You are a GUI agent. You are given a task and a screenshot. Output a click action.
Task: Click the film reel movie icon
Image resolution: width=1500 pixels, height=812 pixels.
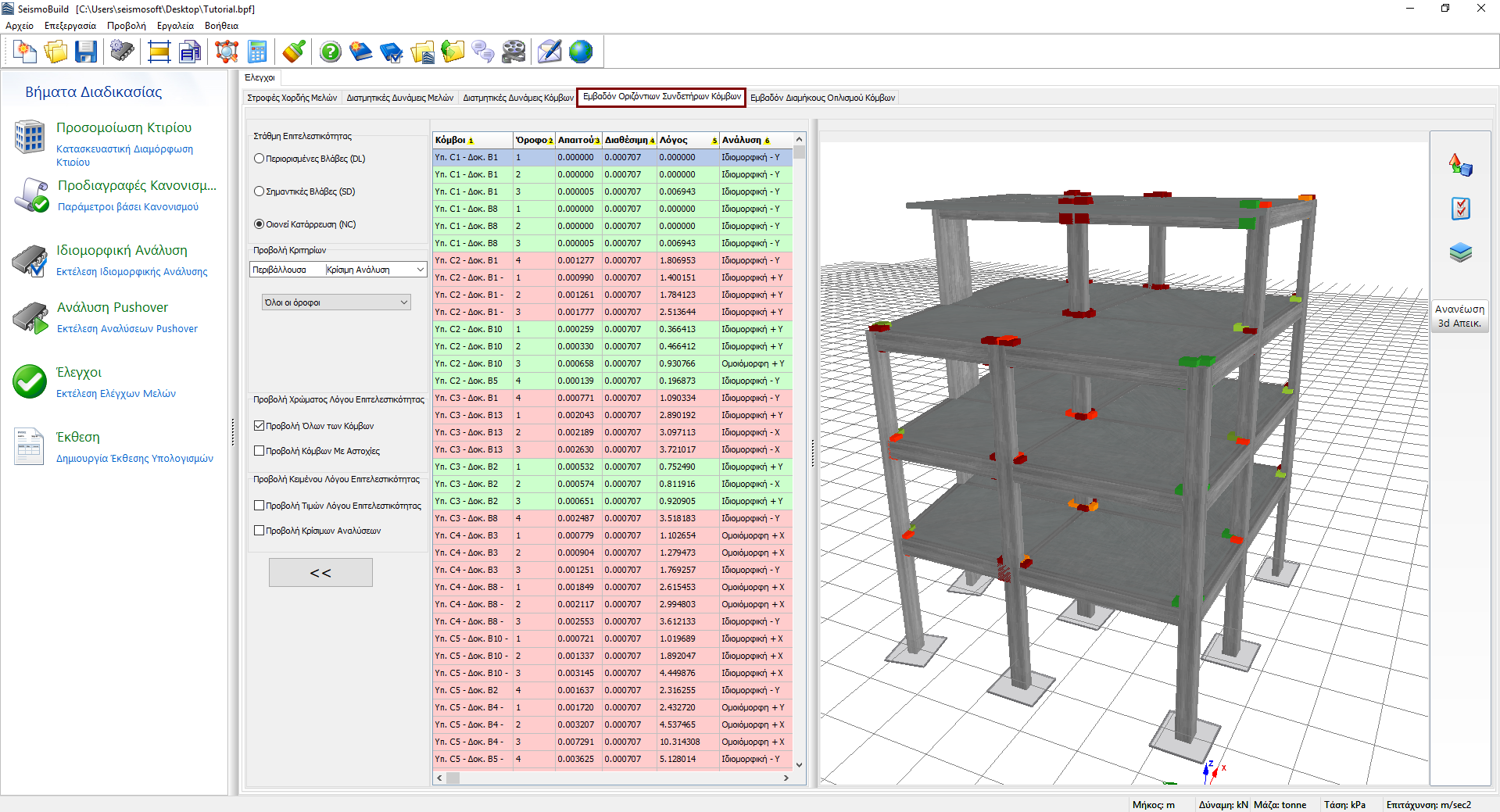(x=514, y=52)
